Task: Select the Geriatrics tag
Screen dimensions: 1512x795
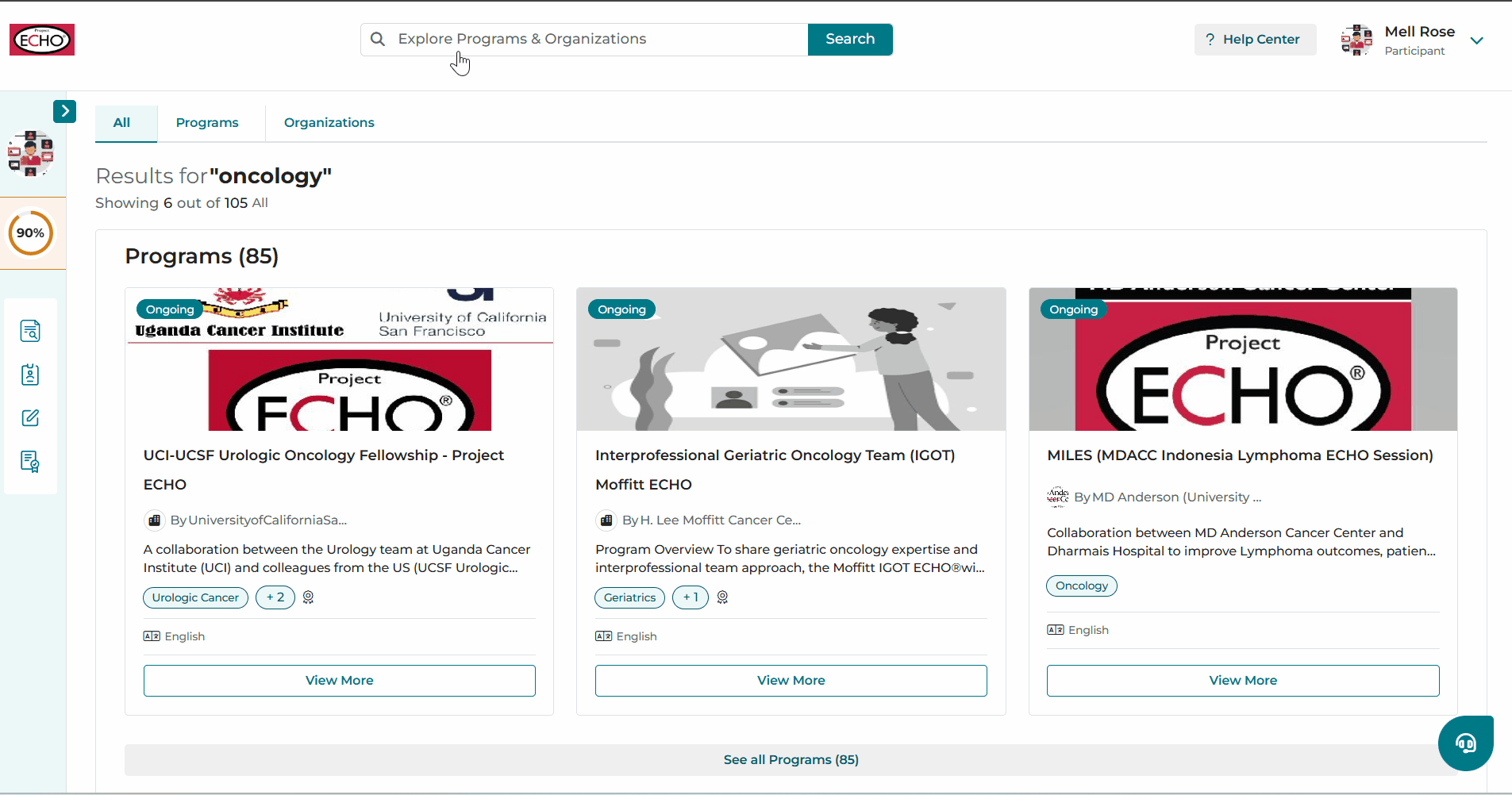Action: coord(630,597)
